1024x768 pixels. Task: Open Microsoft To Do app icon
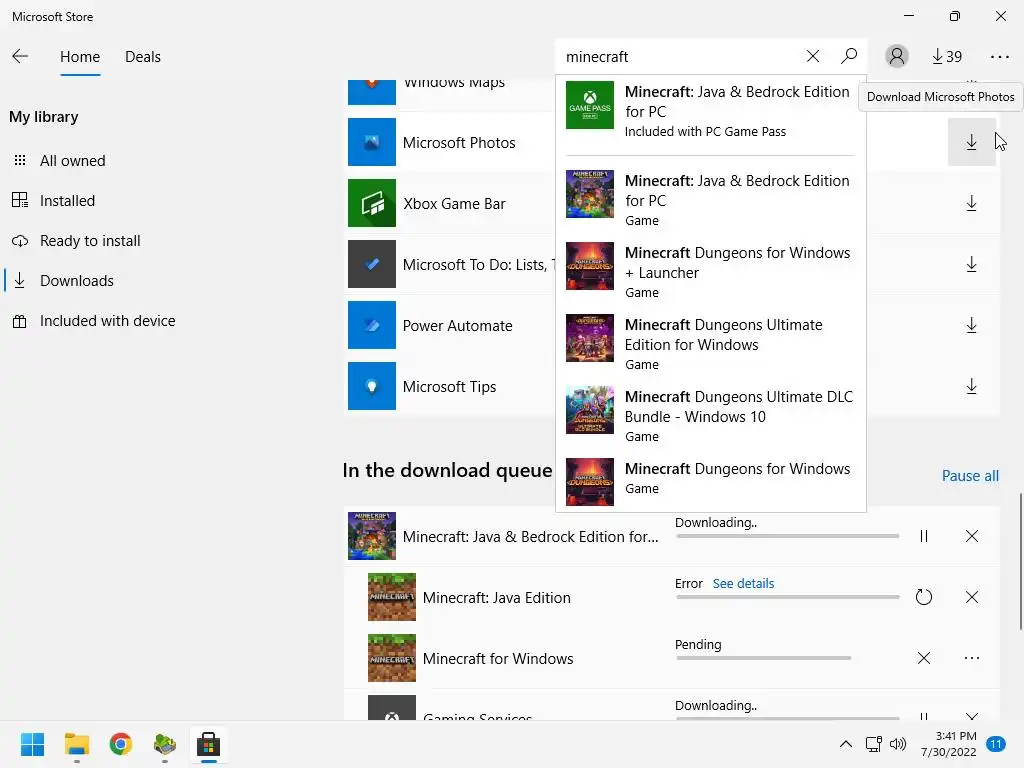[x=372, y=264]
